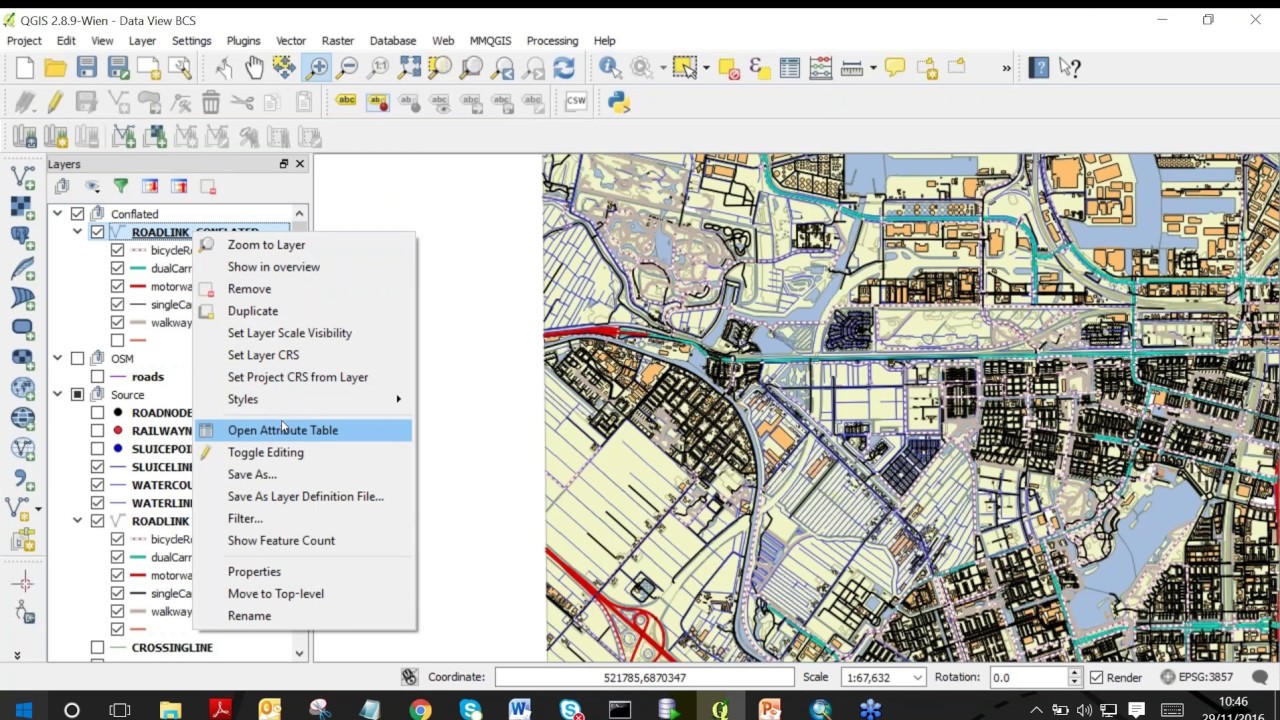
Task: Click Save As... in context menu
Action: point(304,474)
